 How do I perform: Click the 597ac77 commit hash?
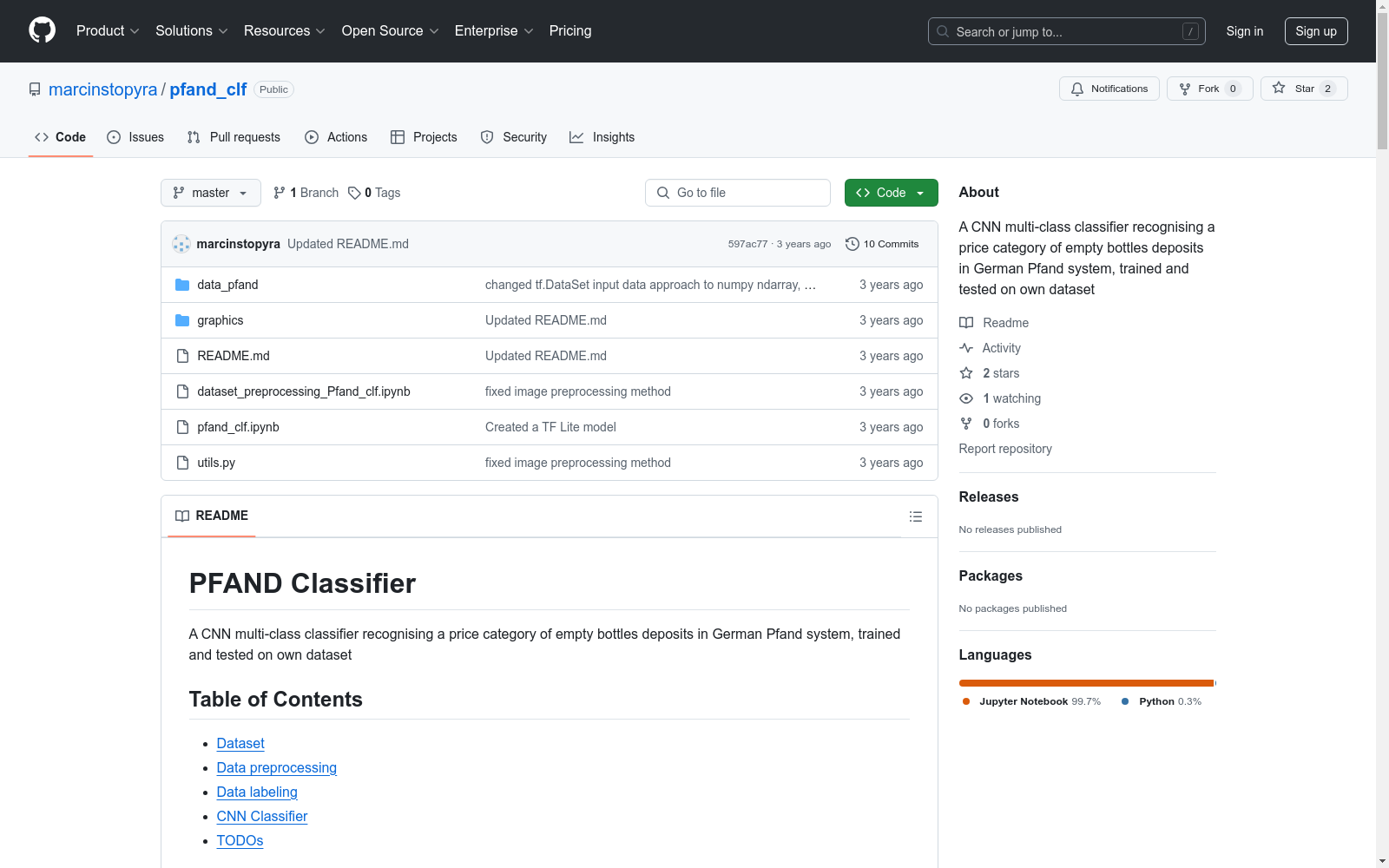(x=747, y=244)
